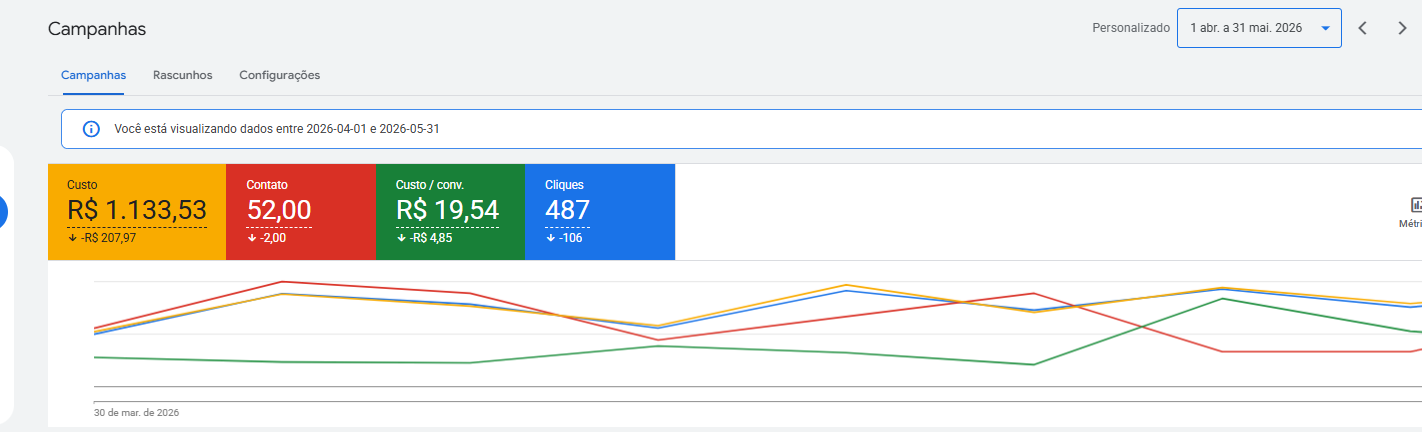Click the Campanhas page heading
Viewport: 1422px width, 432px height.
[97, 29]
